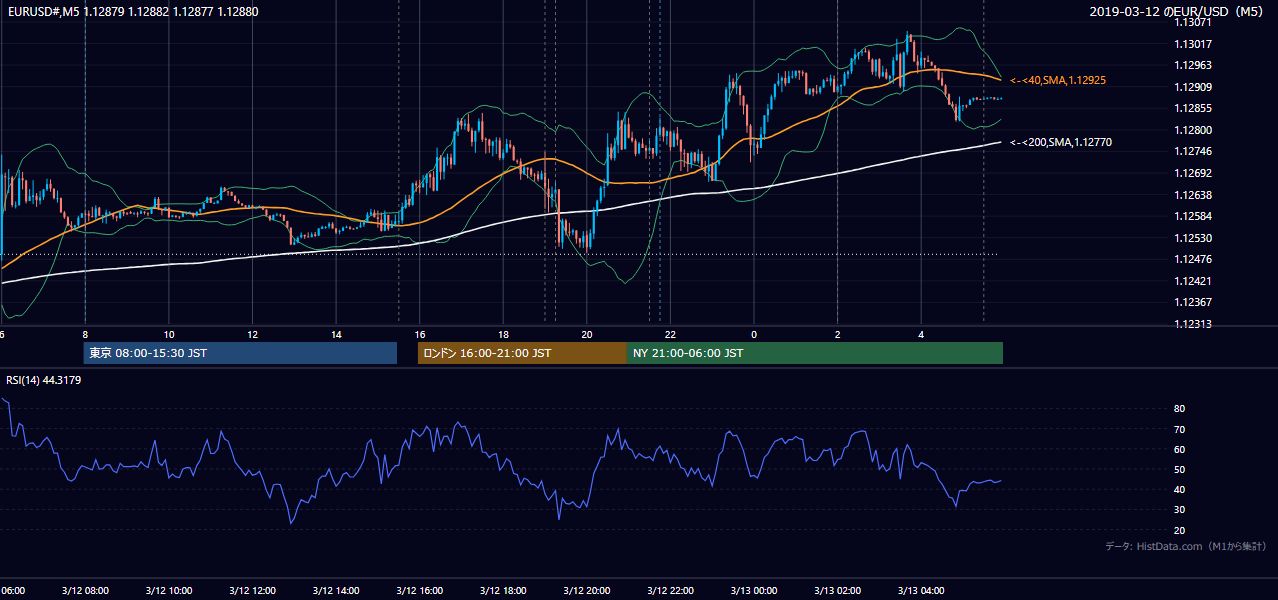Viewport: 1278px width, 600px height.
Task: Click the RSI scale value 30
Action: pos(1180,510)
